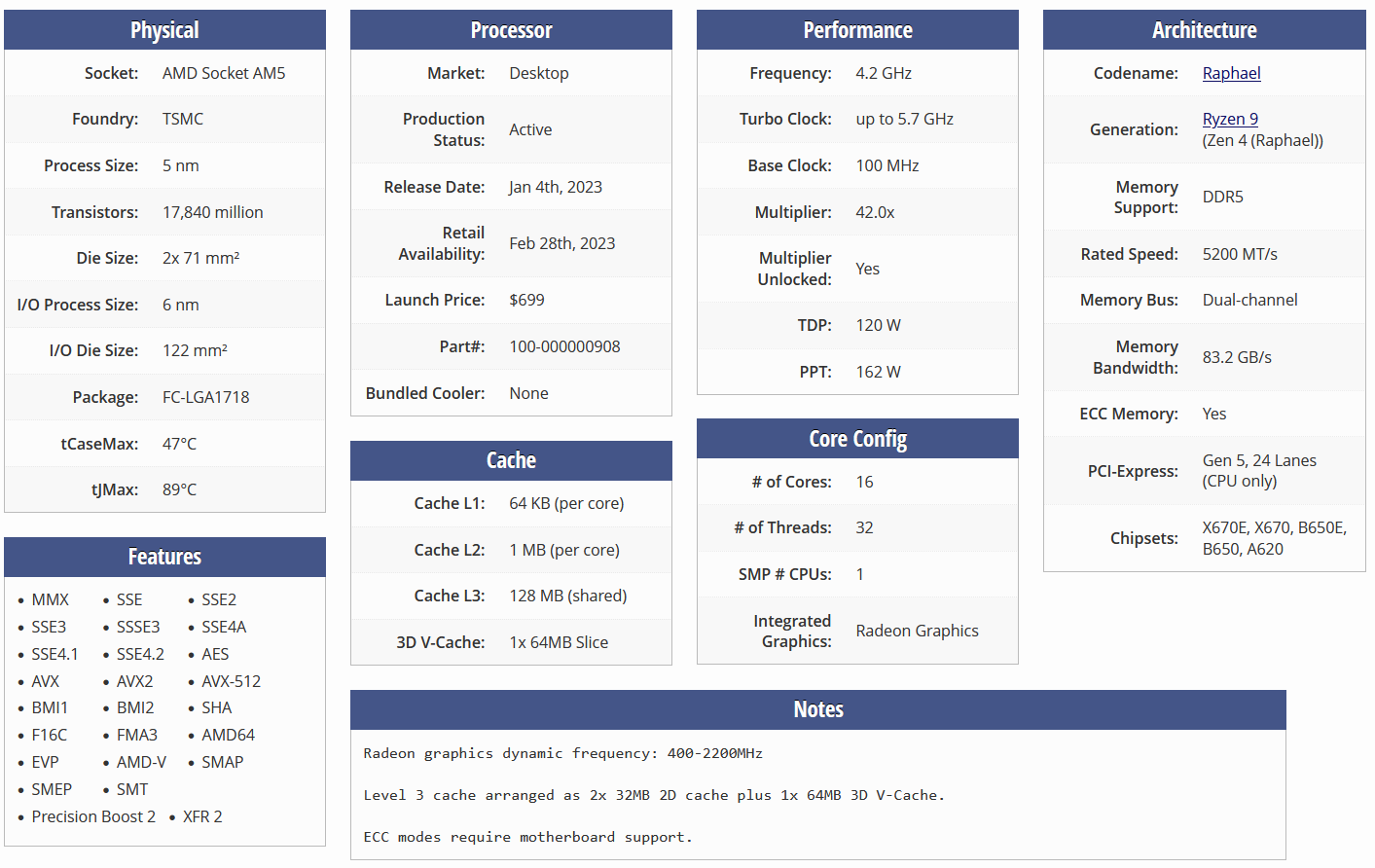The width and height of the screenshot is (1375, 868).
Task: Click the "ECC modes require motherboard support." note
Action: (528, 837)
